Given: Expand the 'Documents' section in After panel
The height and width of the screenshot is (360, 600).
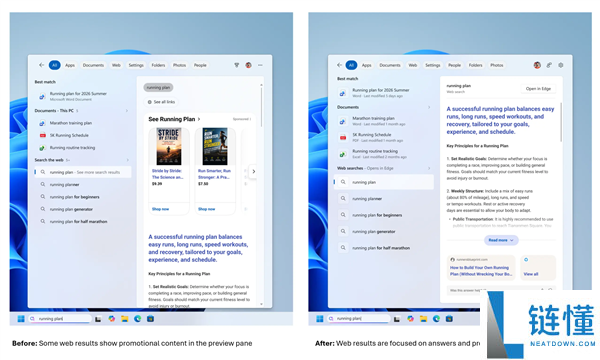Looking at the screenshot, I should point(429,107).
